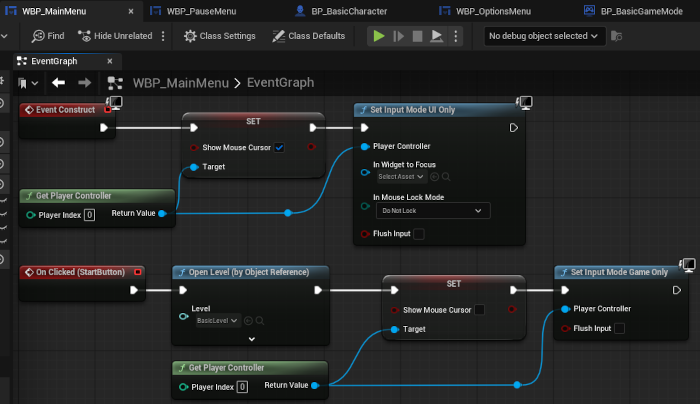Uncheck Show Mouse Cursor in top SET node

(279, 147)
